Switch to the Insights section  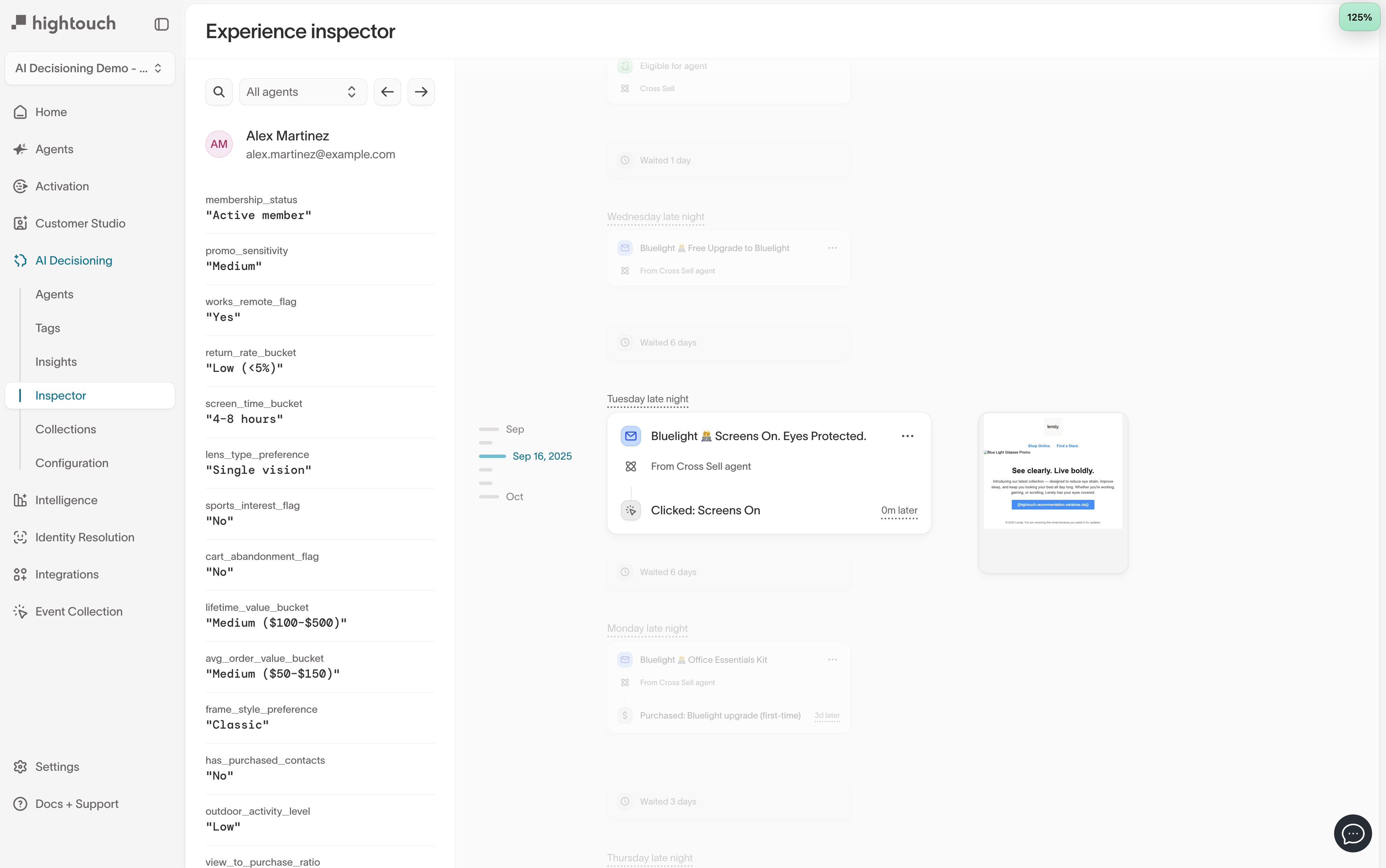coord(56,362)
